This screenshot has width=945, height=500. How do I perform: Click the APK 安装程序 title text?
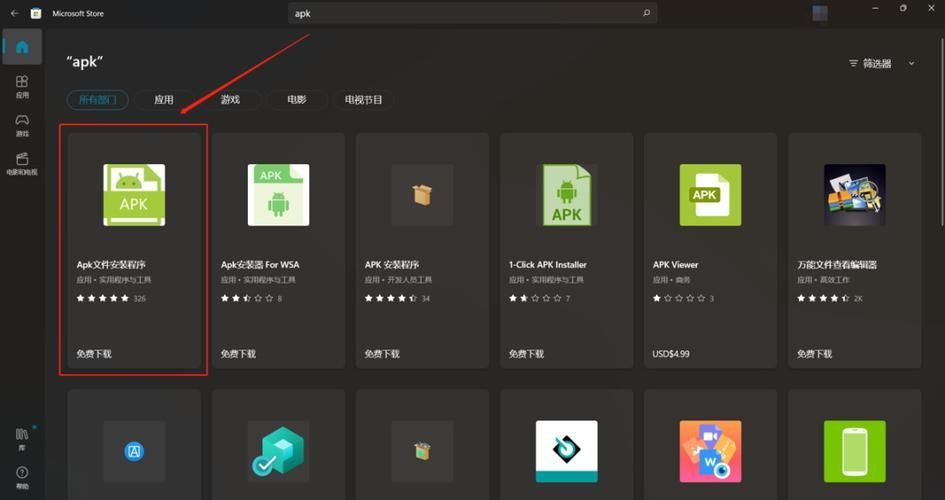point(392,264)
